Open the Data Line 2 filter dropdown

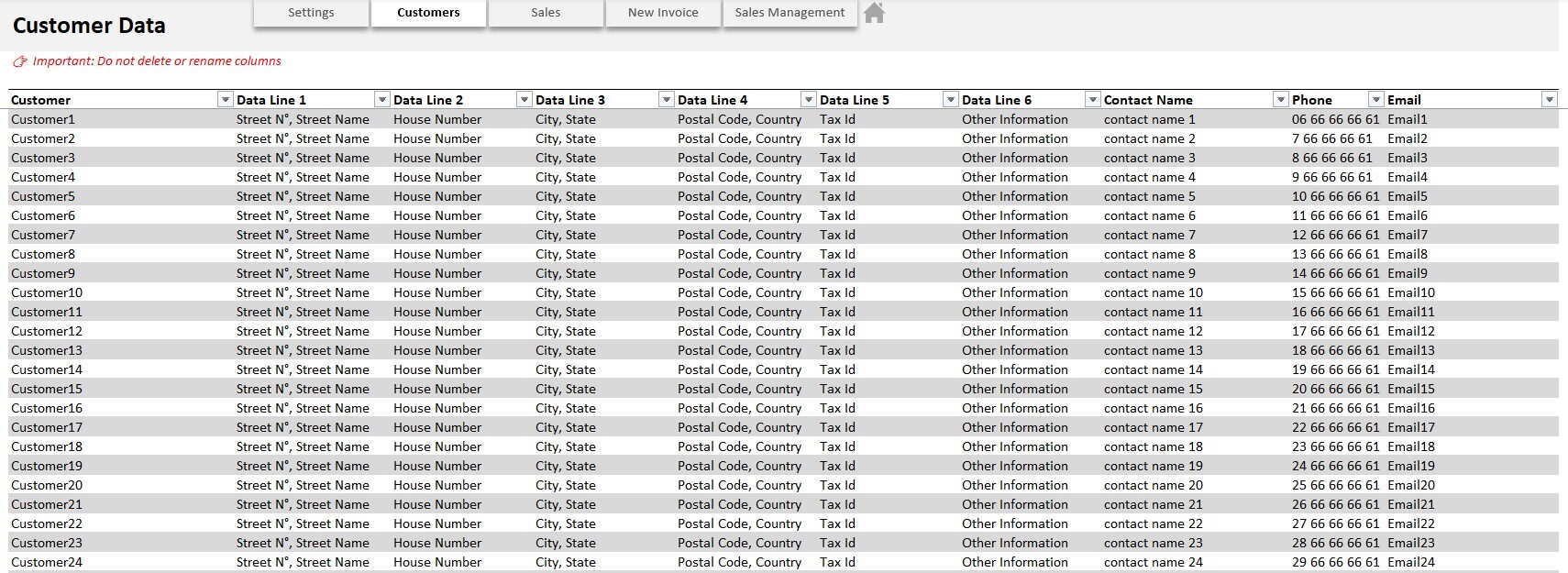click(x=525, y=99)
